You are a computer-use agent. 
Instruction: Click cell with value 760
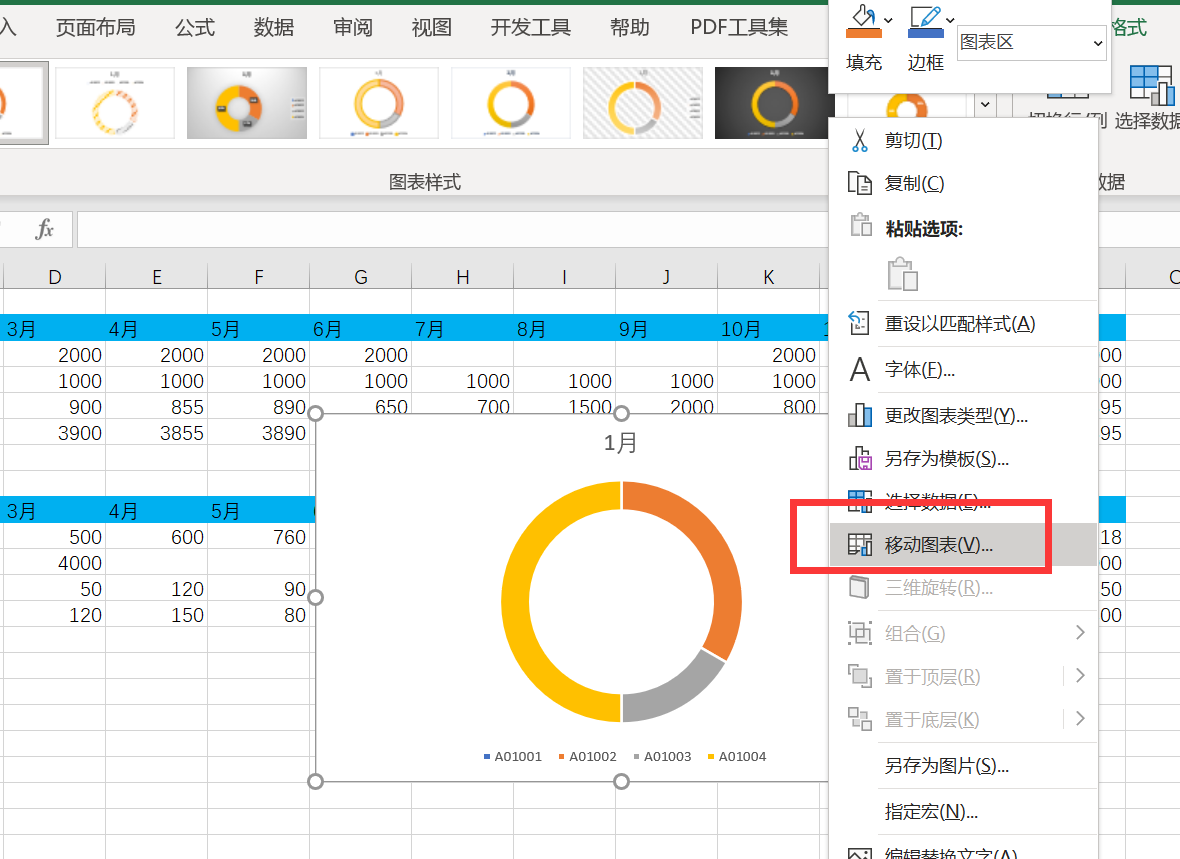(x=259, y=537)
